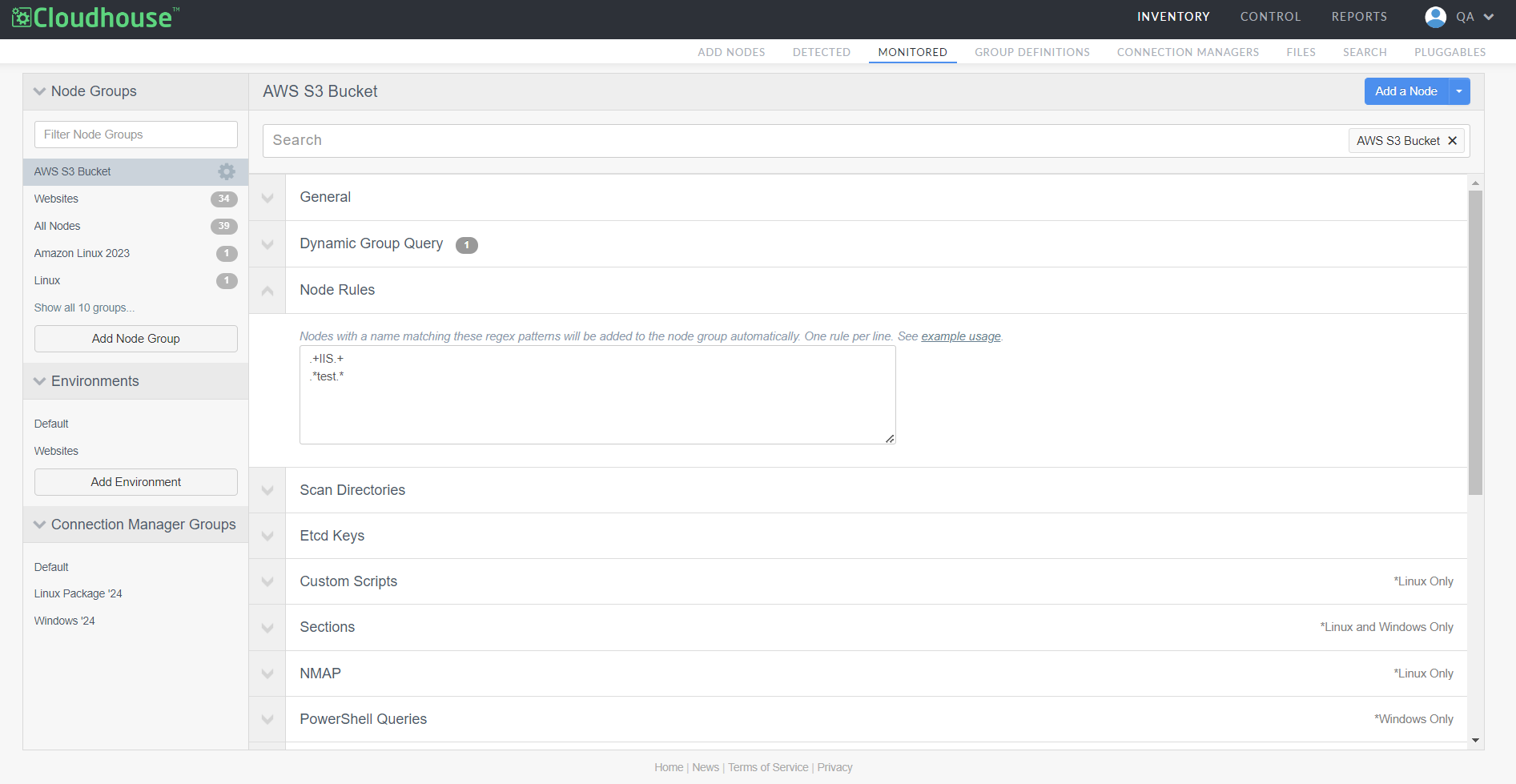Open the News footer link

point(706,767)
